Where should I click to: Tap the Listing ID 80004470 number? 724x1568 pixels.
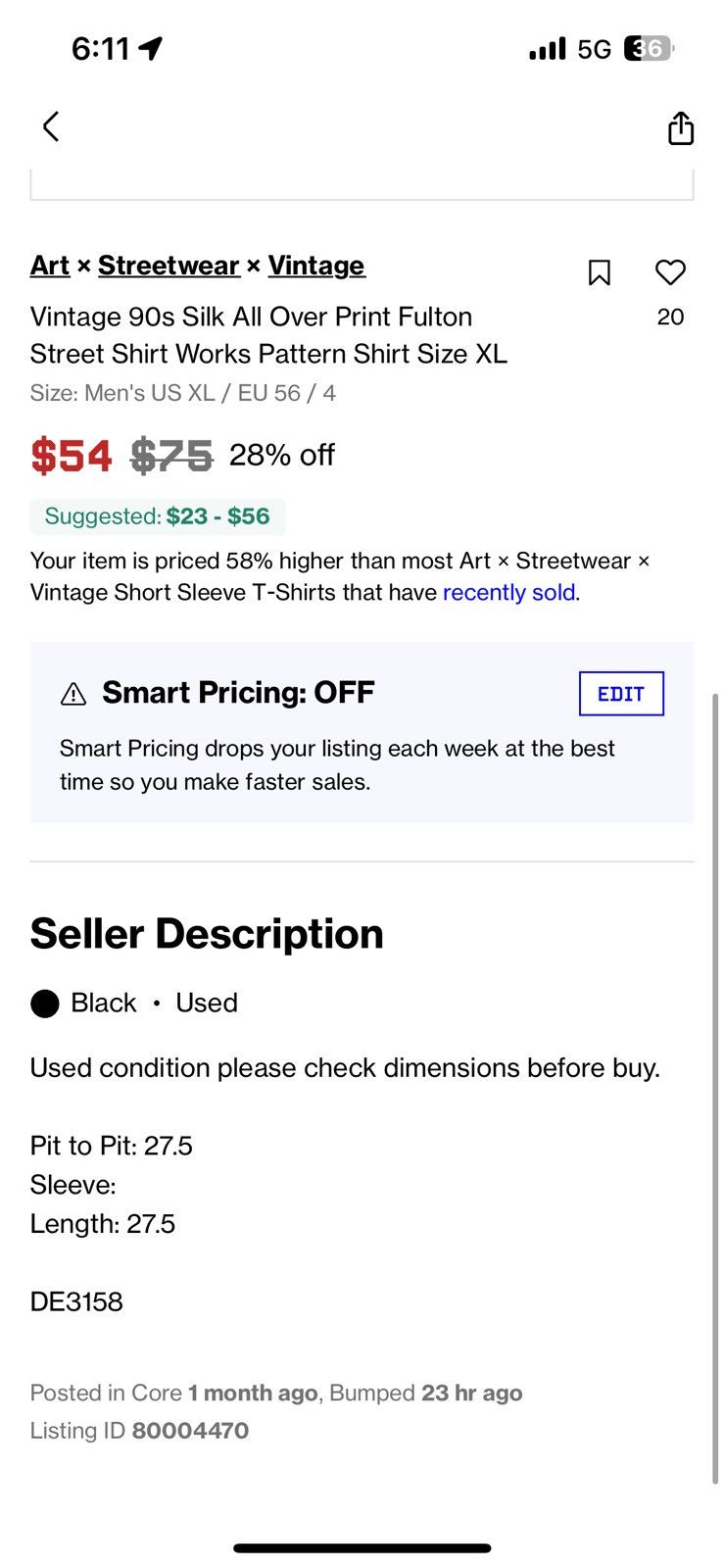[190, 1431]
